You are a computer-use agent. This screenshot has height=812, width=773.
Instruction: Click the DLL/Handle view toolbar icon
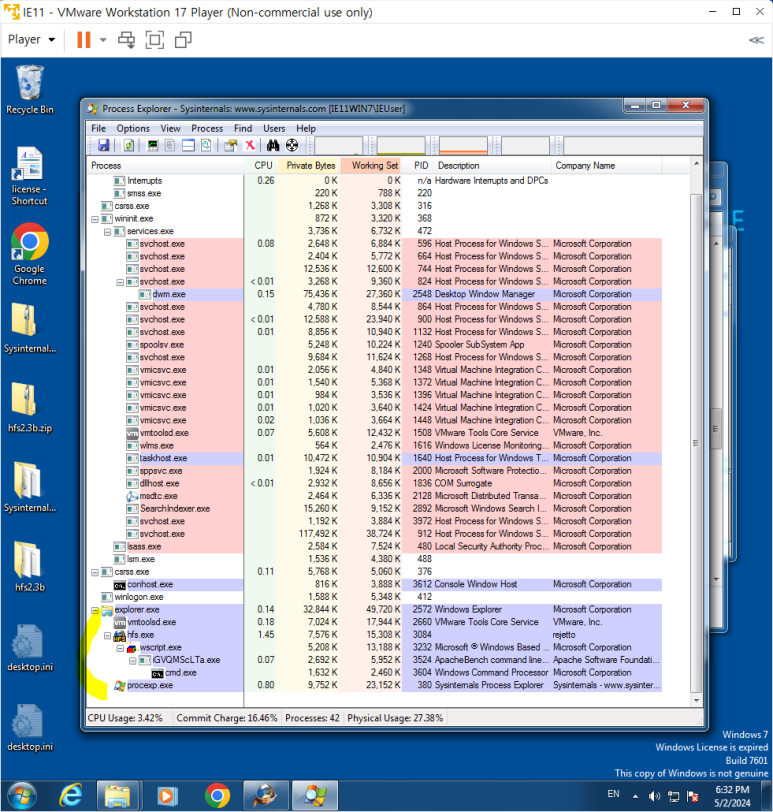(x=206, y=146)
